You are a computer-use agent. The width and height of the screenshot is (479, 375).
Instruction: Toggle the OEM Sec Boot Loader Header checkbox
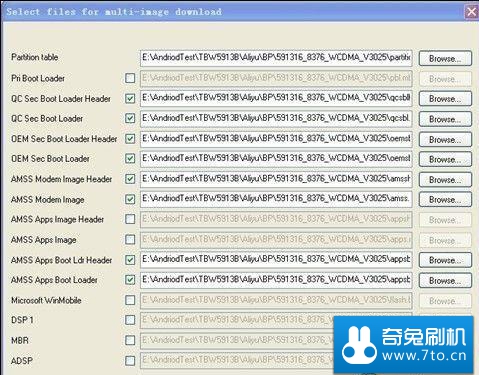click(x=130, y=139)
